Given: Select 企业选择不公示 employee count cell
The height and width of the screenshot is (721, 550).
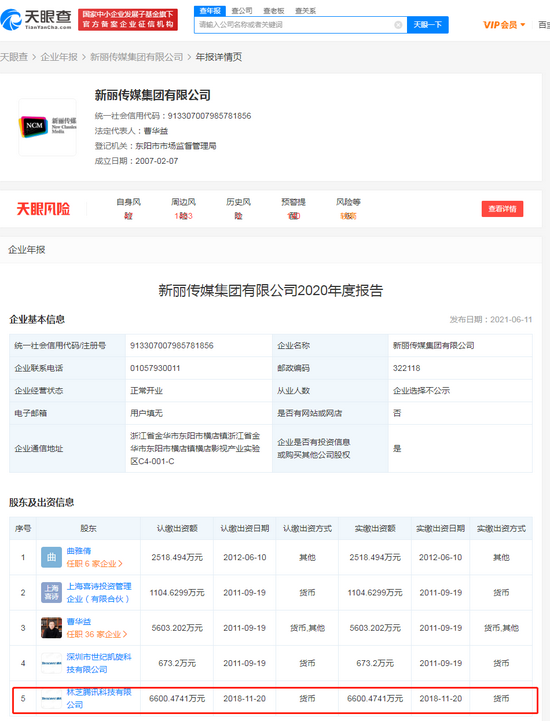Looking at the screenshot, I should [x=460, y=391].
